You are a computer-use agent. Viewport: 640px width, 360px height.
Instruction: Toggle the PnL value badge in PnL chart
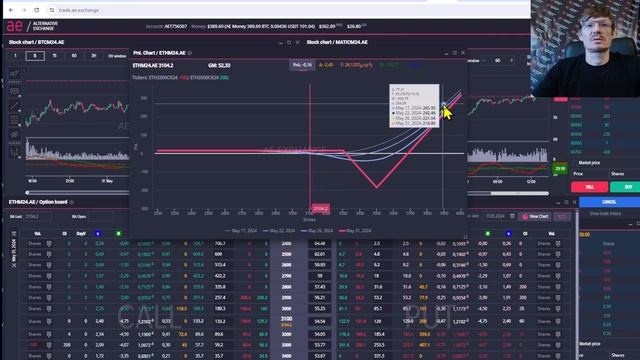[x=302, y=65]
